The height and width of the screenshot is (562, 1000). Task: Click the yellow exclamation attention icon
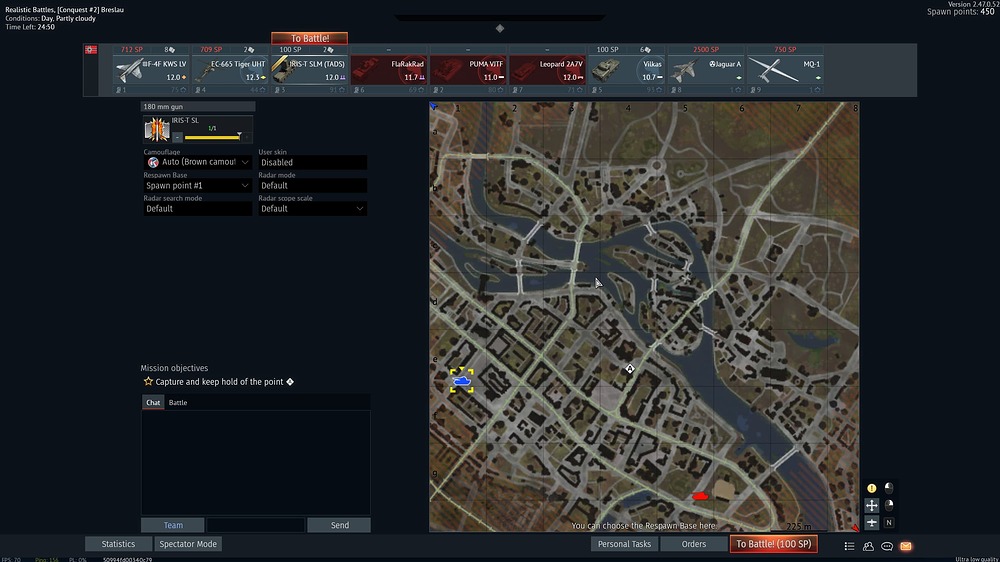tap(872, 488)
